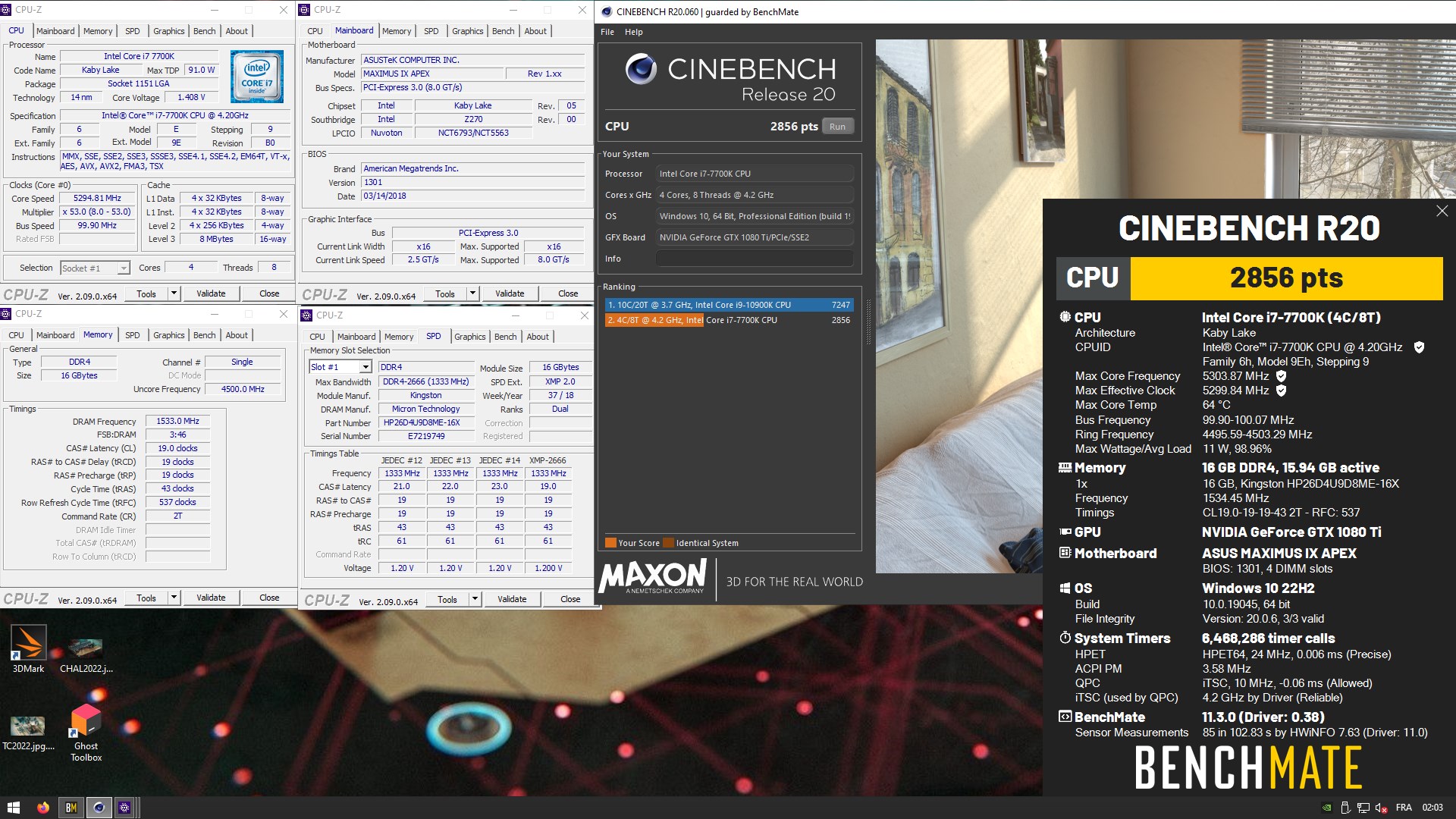Click Close in the Memory-tab CPU-Z window
The height and width of the screenshot is (819, 1456).
(269, 598)
